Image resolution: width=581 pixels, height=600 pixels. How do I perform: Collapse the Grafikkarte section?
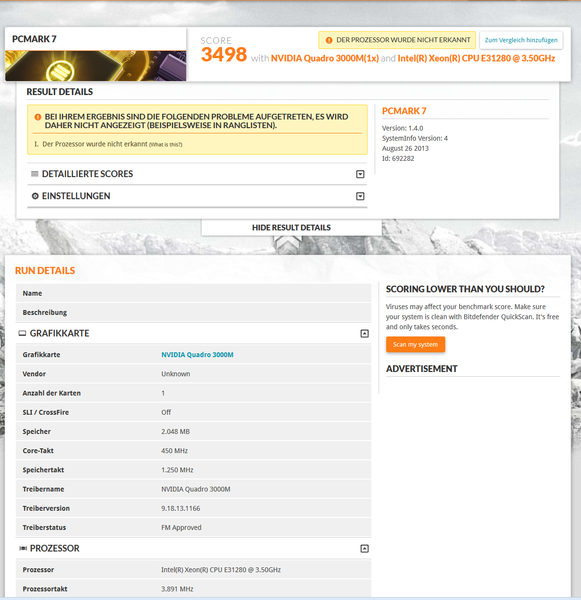click(364, 334)
